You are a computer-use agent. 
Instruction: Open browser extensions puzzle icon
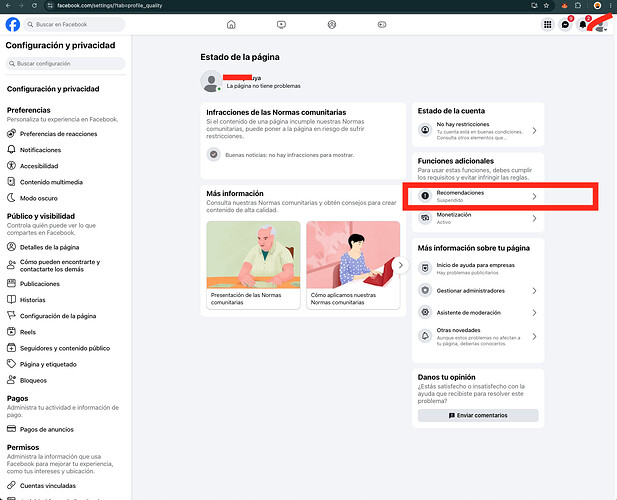[578, 6]
